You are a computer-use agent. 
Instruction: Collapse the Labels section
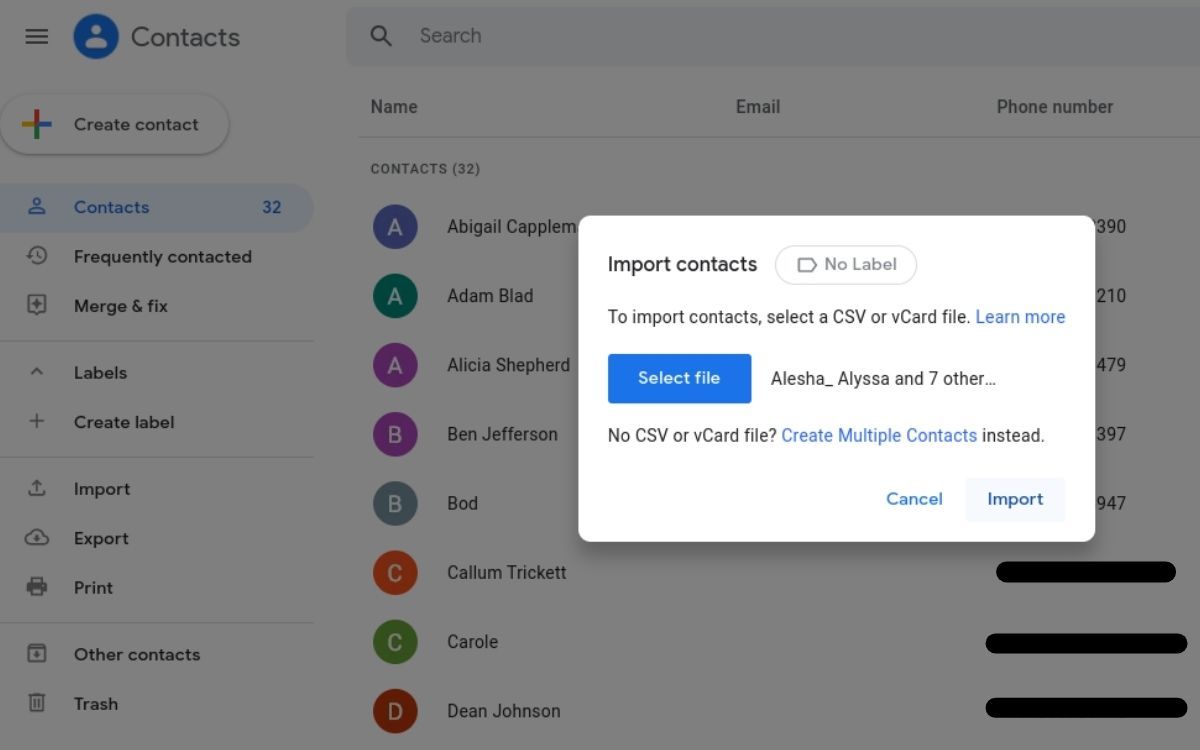tap(37, 371)
